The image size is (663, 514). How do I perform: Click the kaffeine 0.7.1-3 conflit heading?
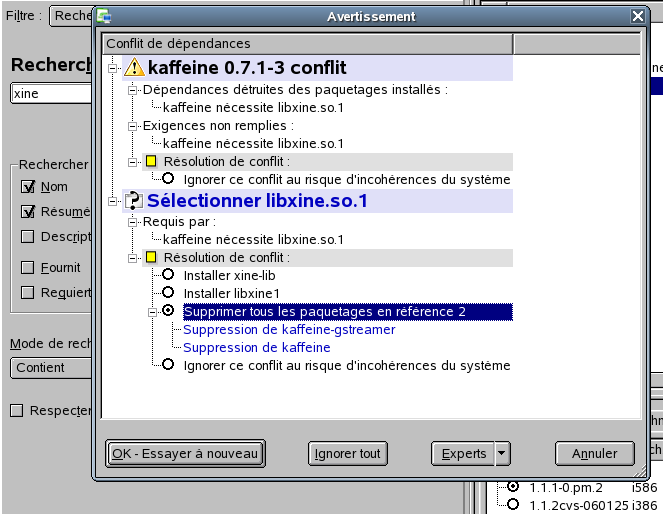(247, 68)
